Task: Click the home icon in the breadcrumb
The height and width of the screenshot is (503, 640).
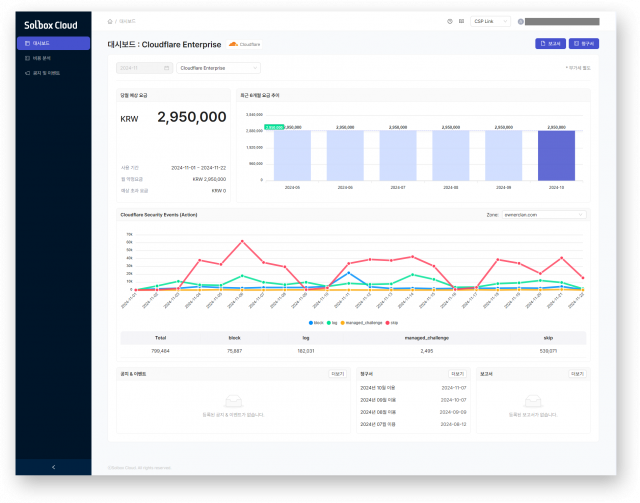Action: [110, 21]
